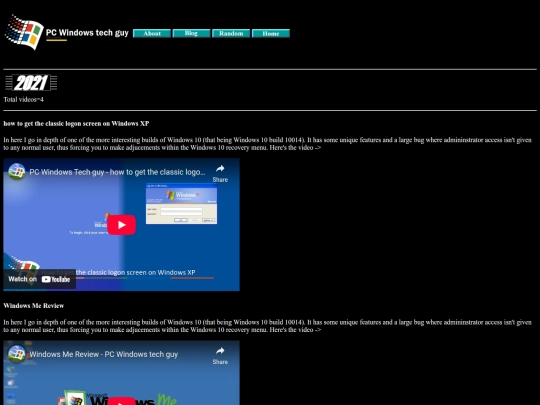Click the classic logon video thumbnail image
540x405 pixels.
122,225
